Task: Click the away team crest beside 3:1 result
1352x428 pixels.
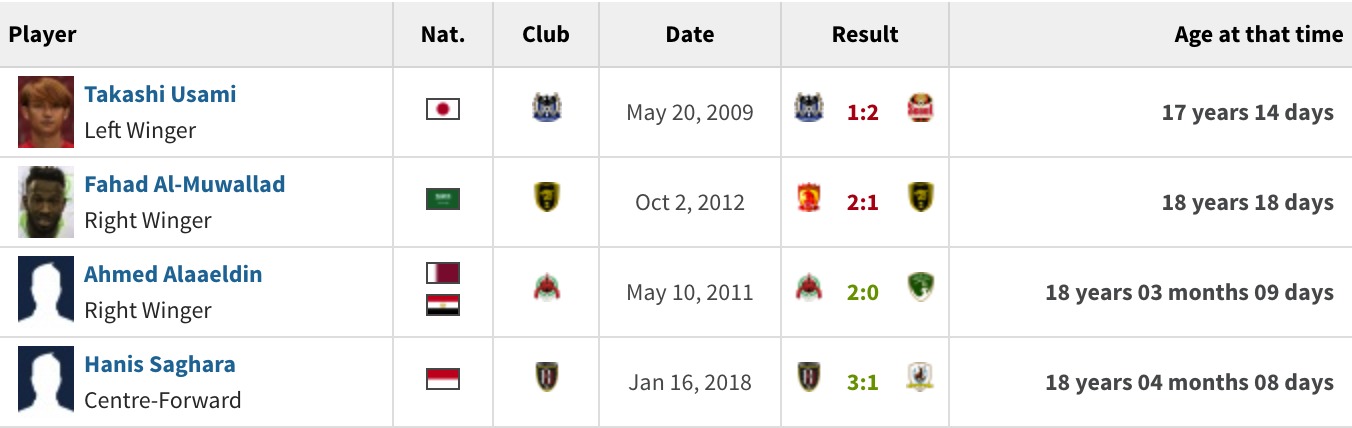Action: pyautogui.click(x=920, y=378)
